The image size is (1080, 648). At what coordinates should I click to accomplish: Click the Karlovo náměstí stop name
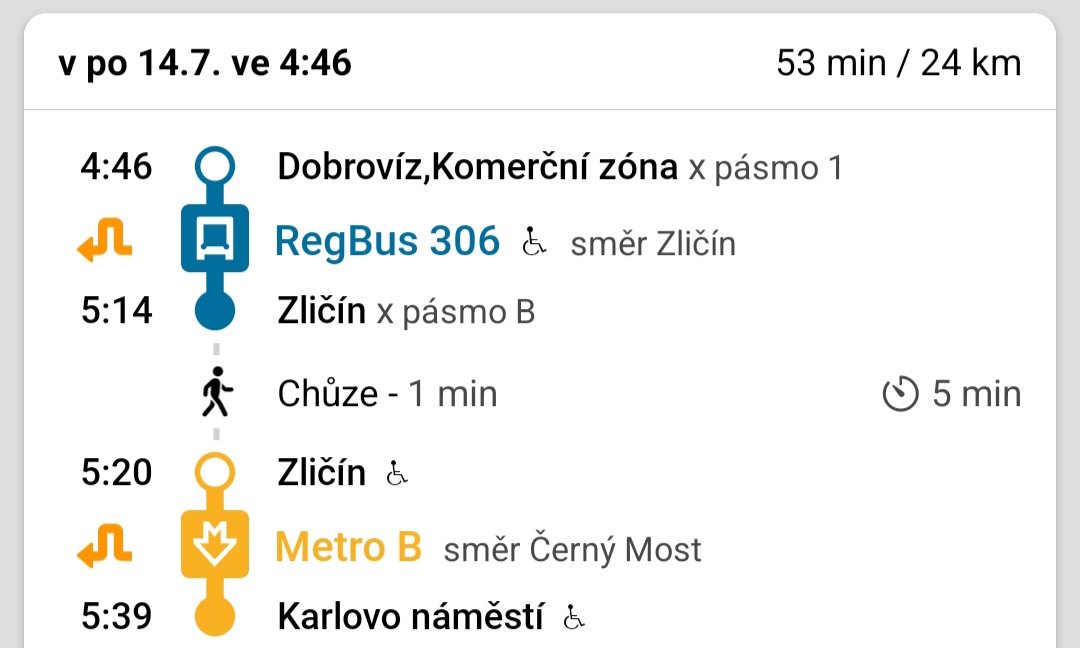click(411, 616)
